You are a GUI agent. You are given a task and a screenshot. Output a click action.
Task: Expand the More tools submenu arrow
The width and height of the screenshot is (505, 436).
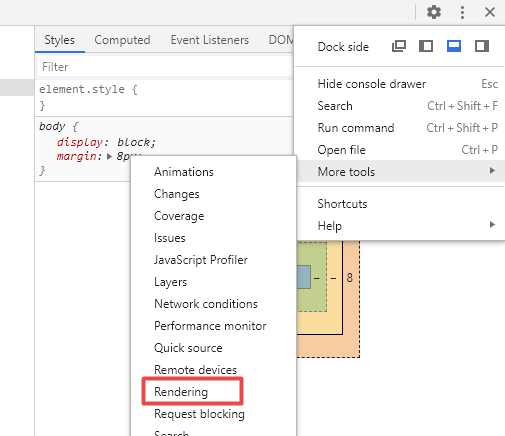coord(492,171)
